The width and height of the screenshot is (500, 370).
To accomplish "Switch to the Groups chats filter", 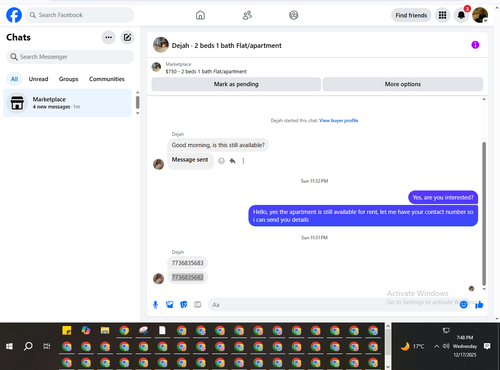I will click(69, 79).
